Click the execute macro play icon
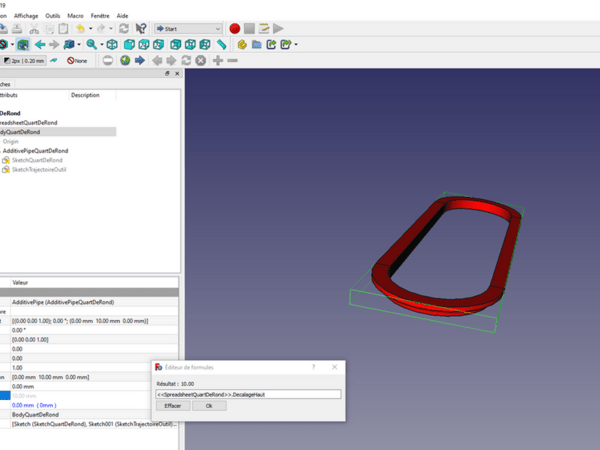Viewport: 600px width, 450px height. 278,29
